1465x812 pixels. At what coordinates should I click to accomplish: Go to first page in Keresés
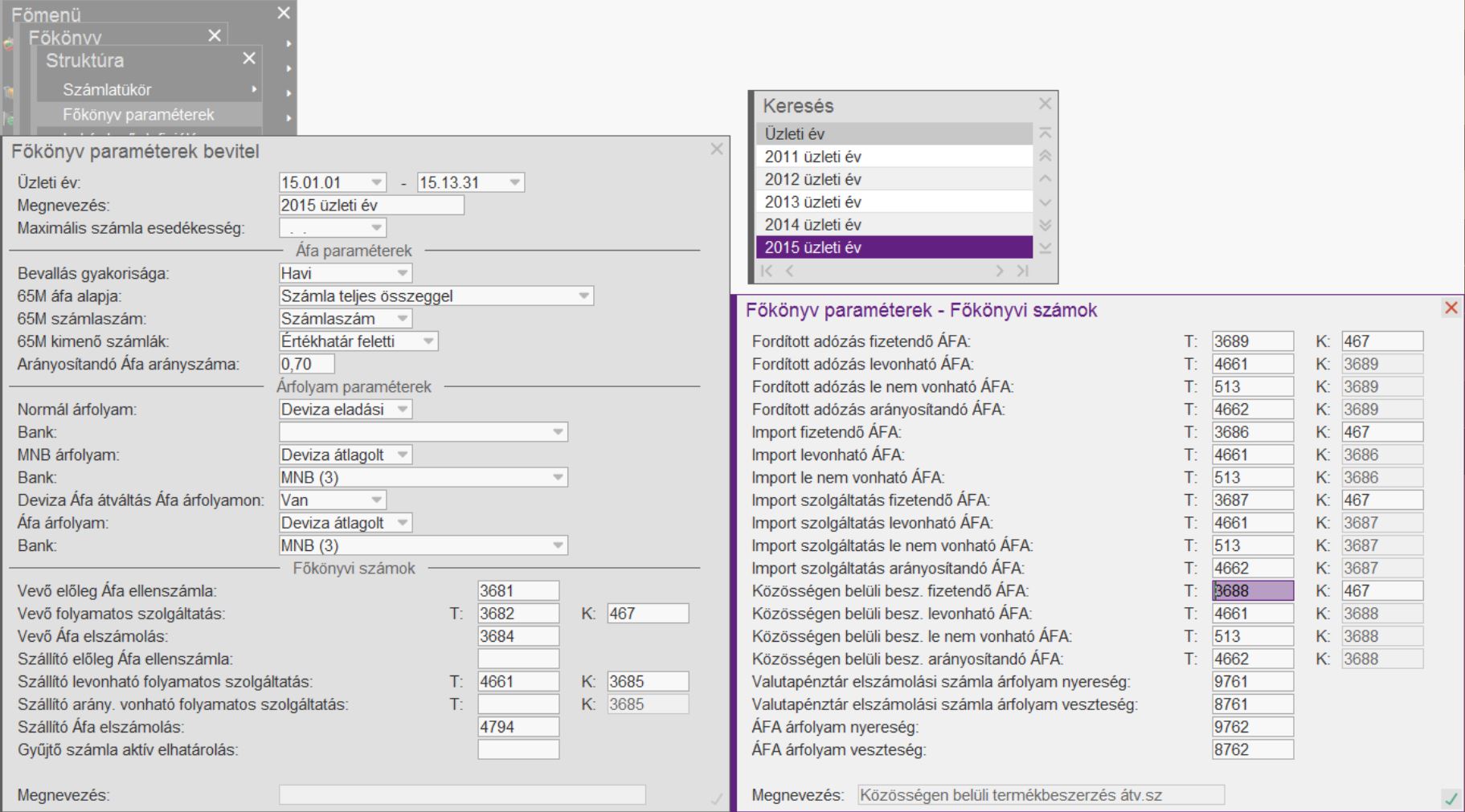[x=767, y=271]
